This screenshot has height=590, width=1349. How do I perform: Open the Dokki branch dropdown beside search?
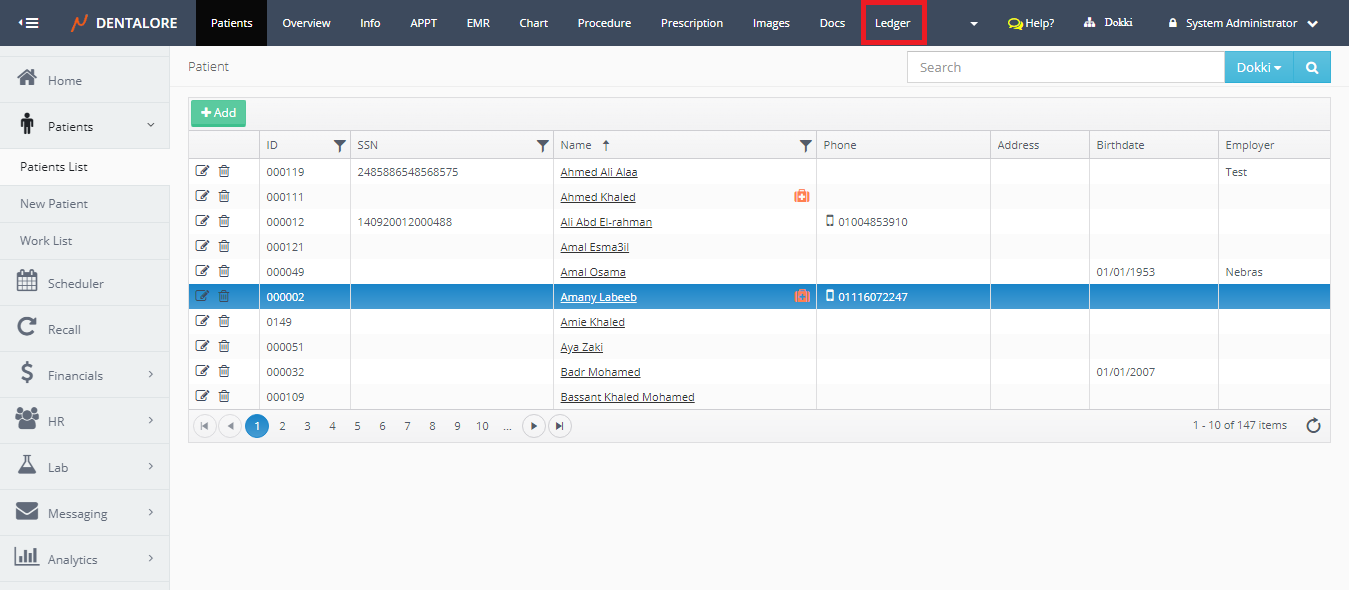1258,67
